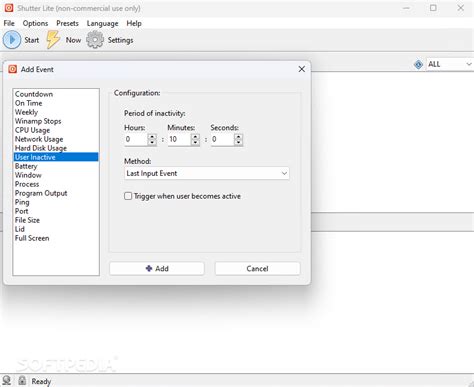Screen dimensions: 474x387
Task: Click the Shutter Lite app icon in title bar
Action: tap(9, 8)
